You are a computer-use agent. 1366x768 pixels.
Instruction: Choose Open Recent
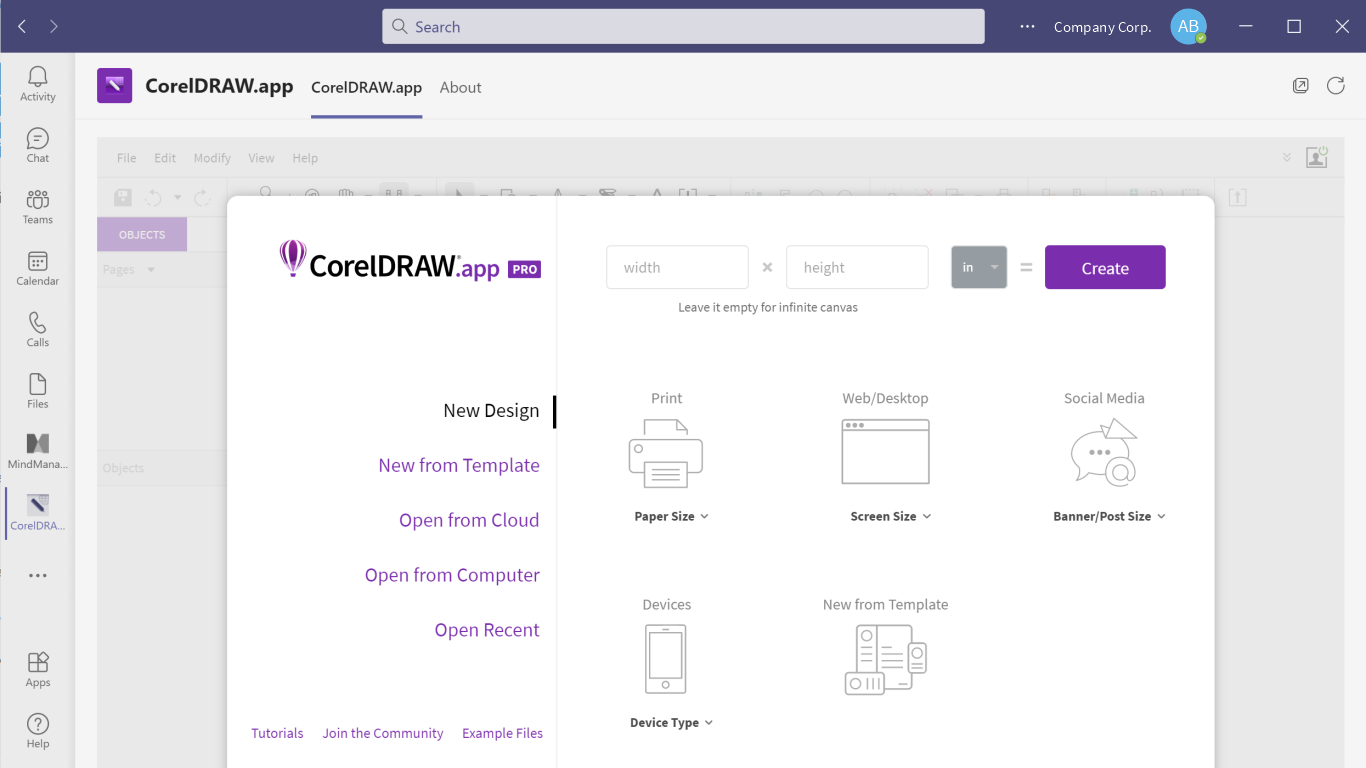[487, 631]
